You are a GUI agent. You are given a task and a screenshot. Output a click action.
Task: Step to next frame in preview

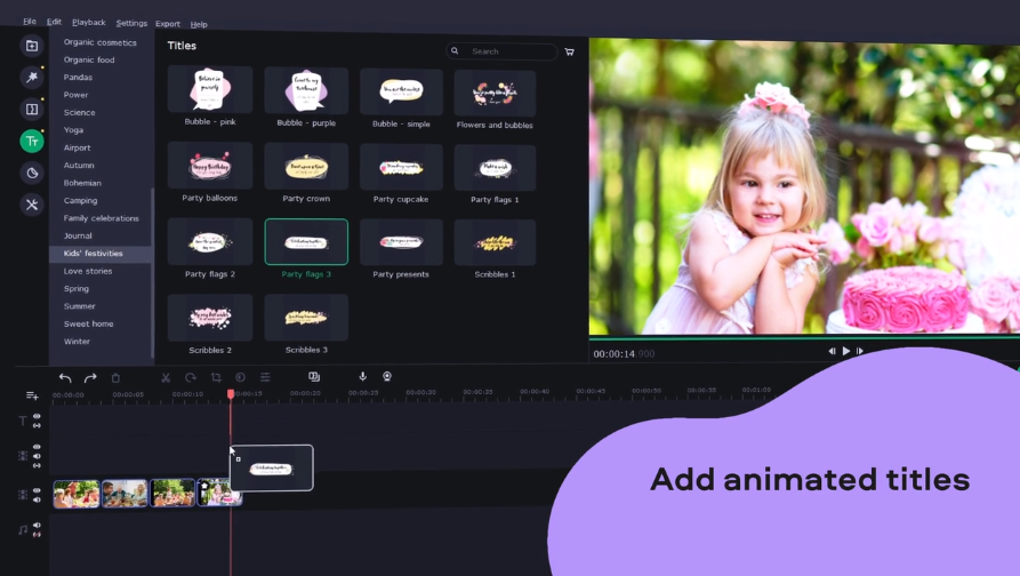pyautogui.click(x=860, y=351)
